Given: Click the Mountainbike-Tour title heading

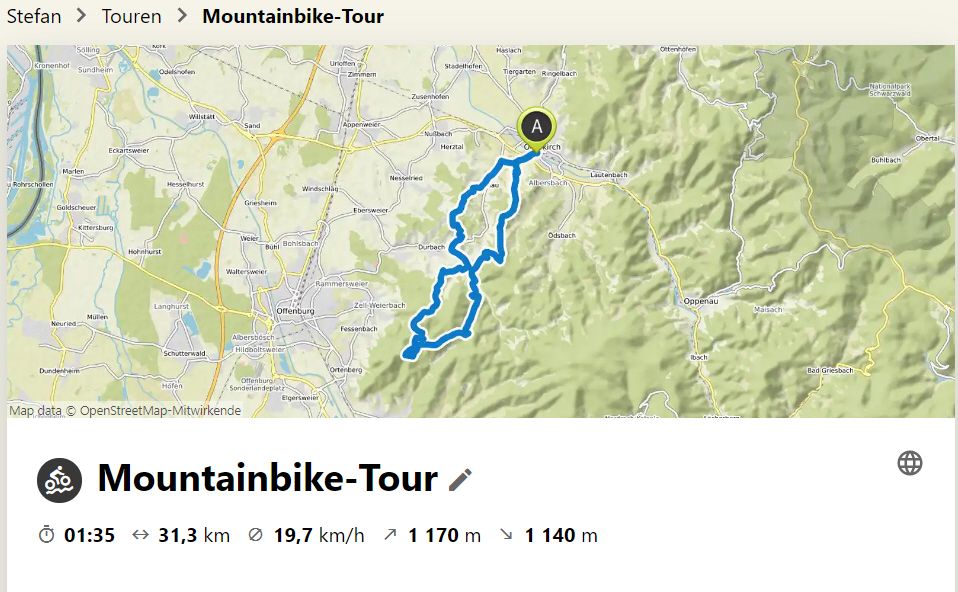Looking at the screenshot, I should point(268,478).
